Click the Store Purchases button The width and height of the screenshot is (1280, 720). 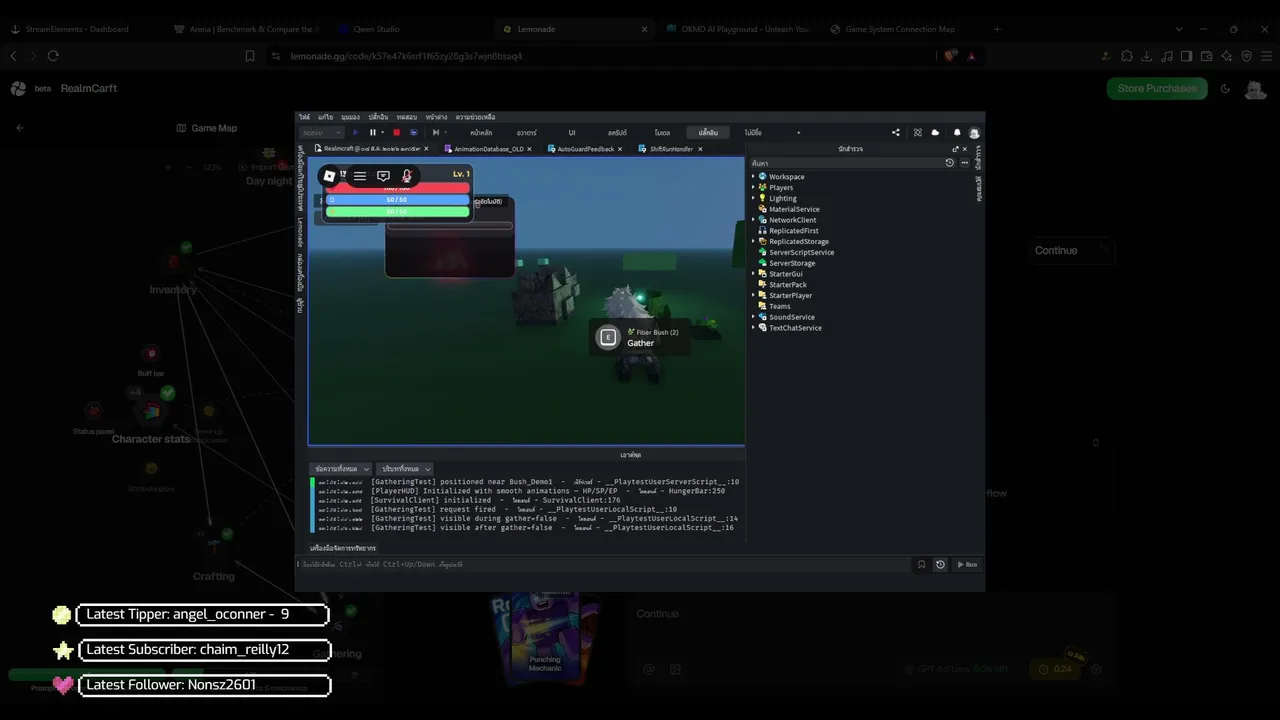click(1157, 88)
